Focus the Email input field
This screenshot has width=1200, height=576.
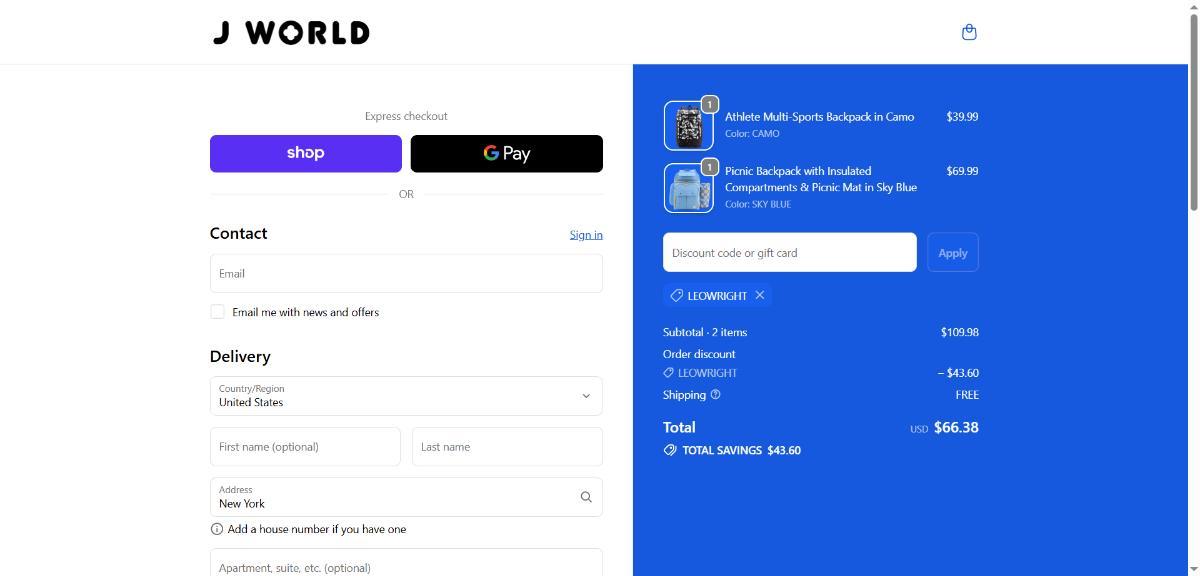(406, 273)
